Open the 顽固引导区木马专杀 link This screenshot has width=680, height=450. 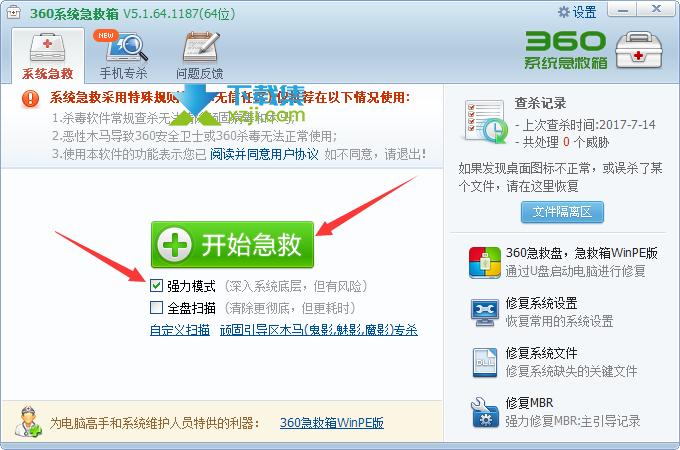[319, 330]
